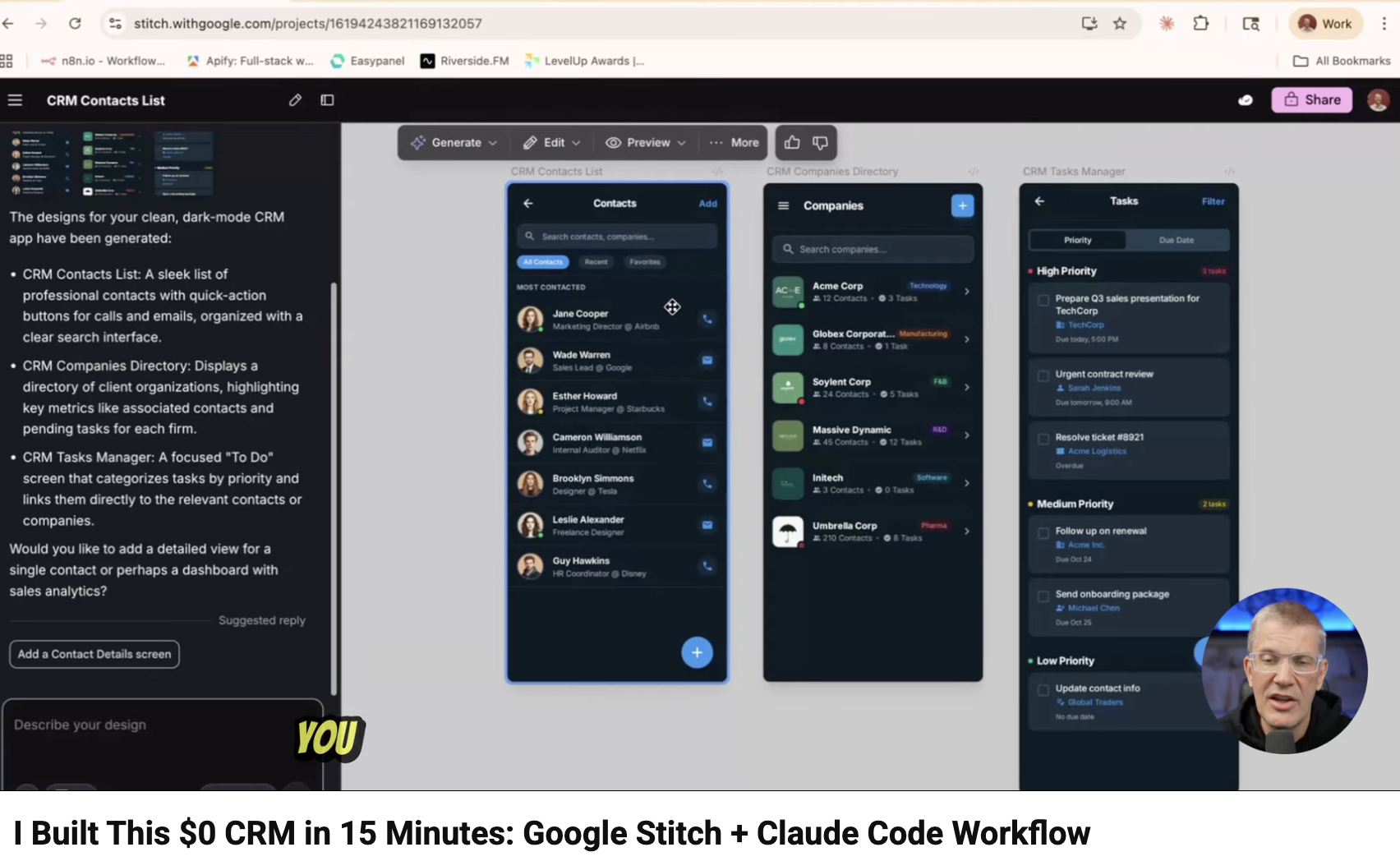Click the phone icon for Guy Hawkins
Viewport: 1400px width, 861px height.
tap(707, 566)
